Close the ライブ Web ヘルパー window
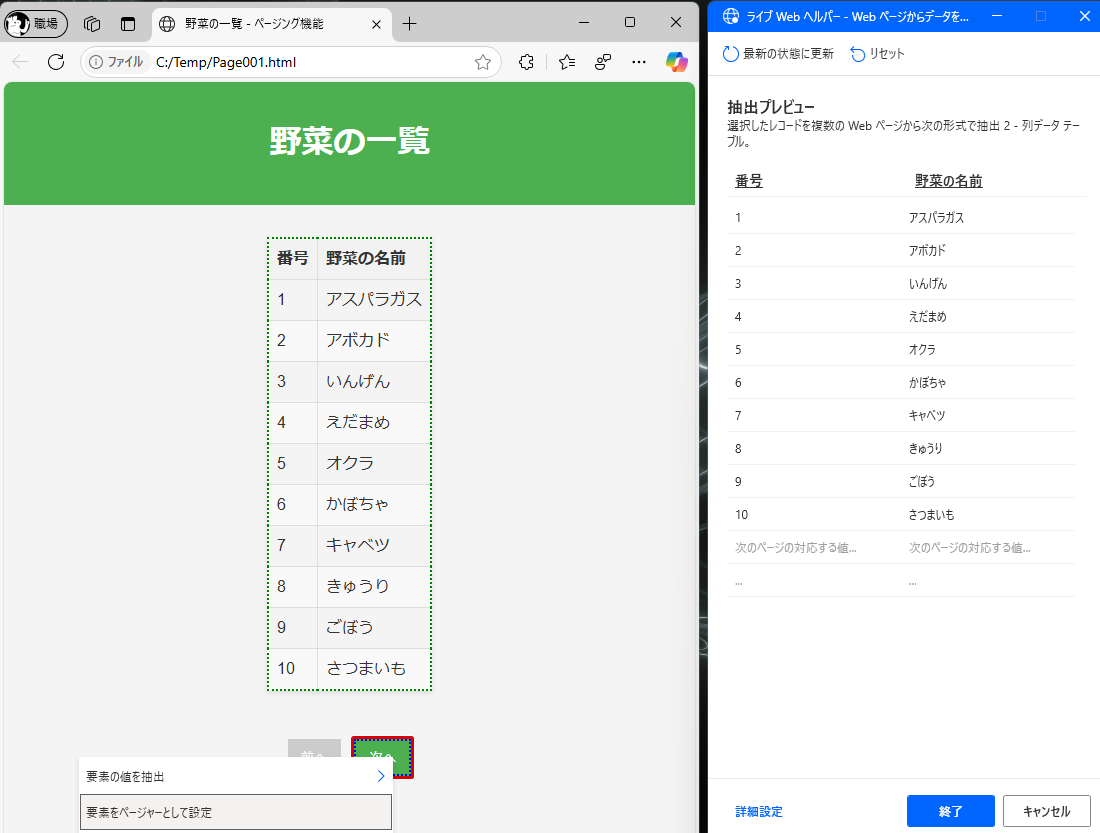 point(1085,16)
